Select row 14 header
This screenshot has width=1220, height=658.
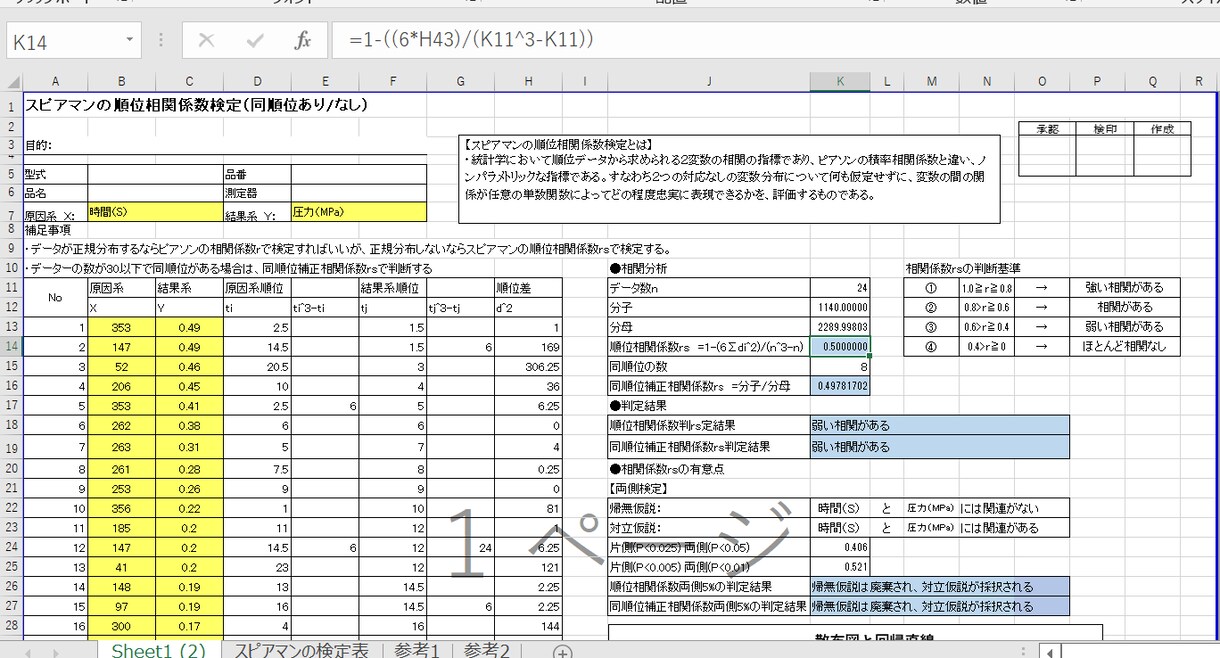(11, 346)
